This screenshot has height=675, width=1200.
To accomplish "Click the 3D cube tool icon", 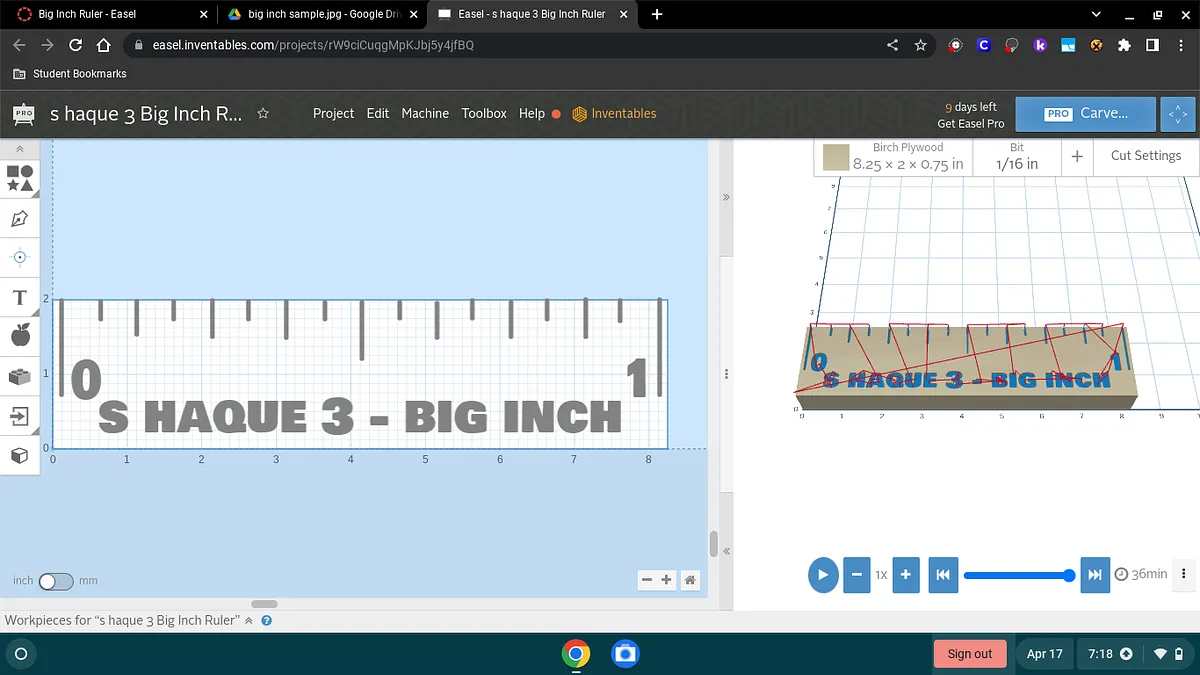I will point(20,456).
